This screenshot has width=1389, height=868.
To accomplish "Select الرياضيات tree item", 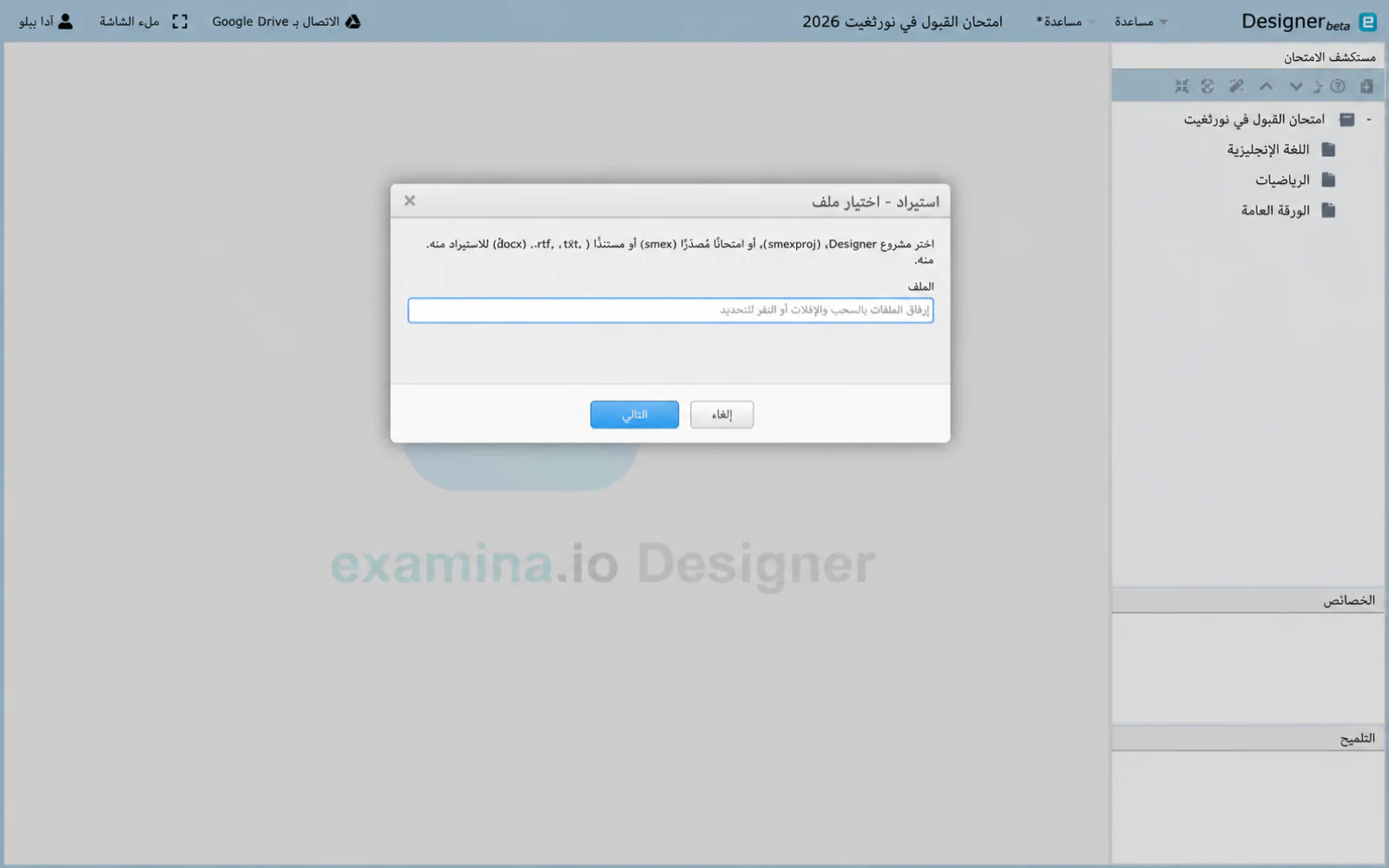I will pos(1282,180).
